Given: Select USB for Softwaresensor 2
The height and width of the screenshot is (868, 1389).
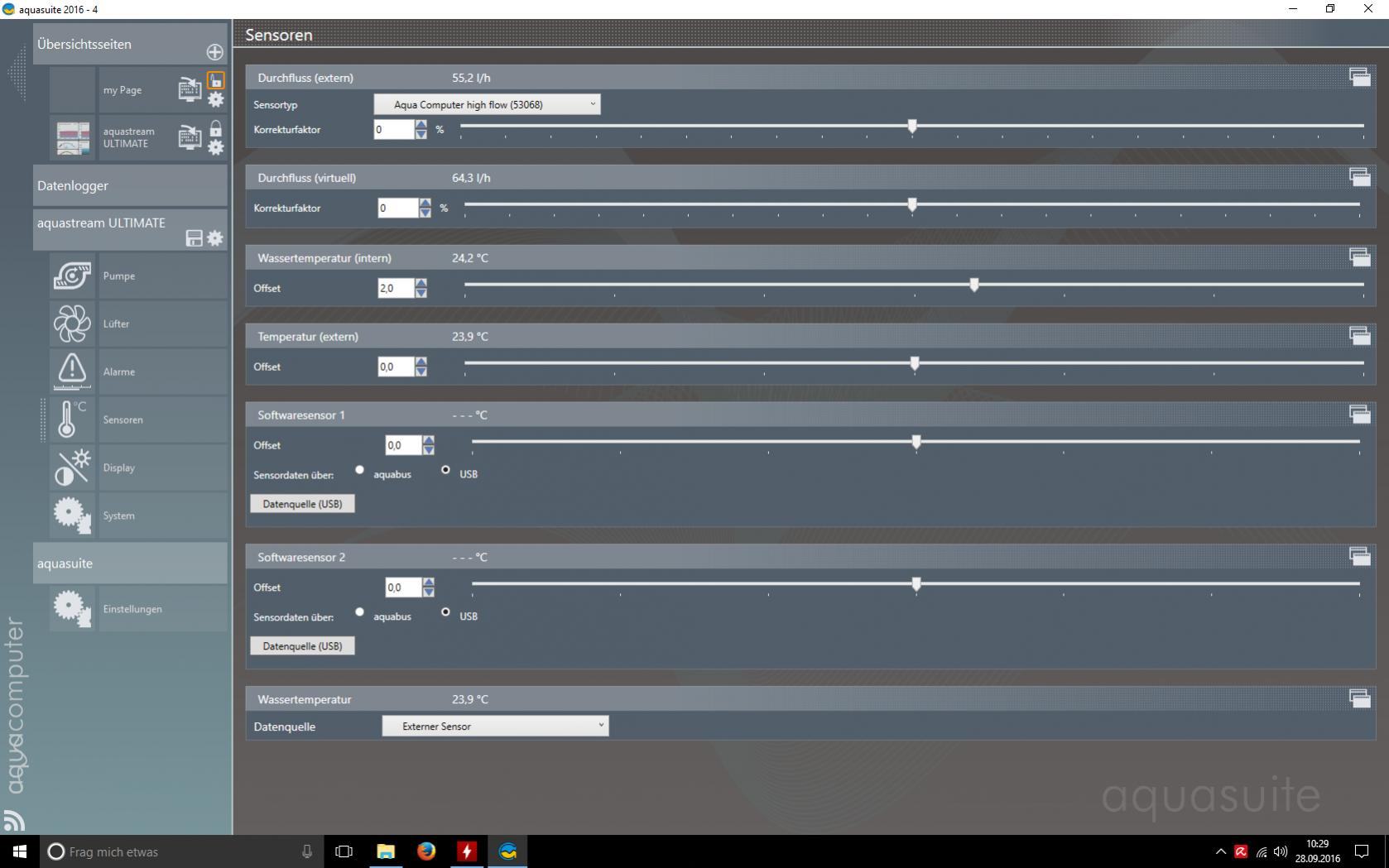Looking at the screenshot, I should (446, 612).
